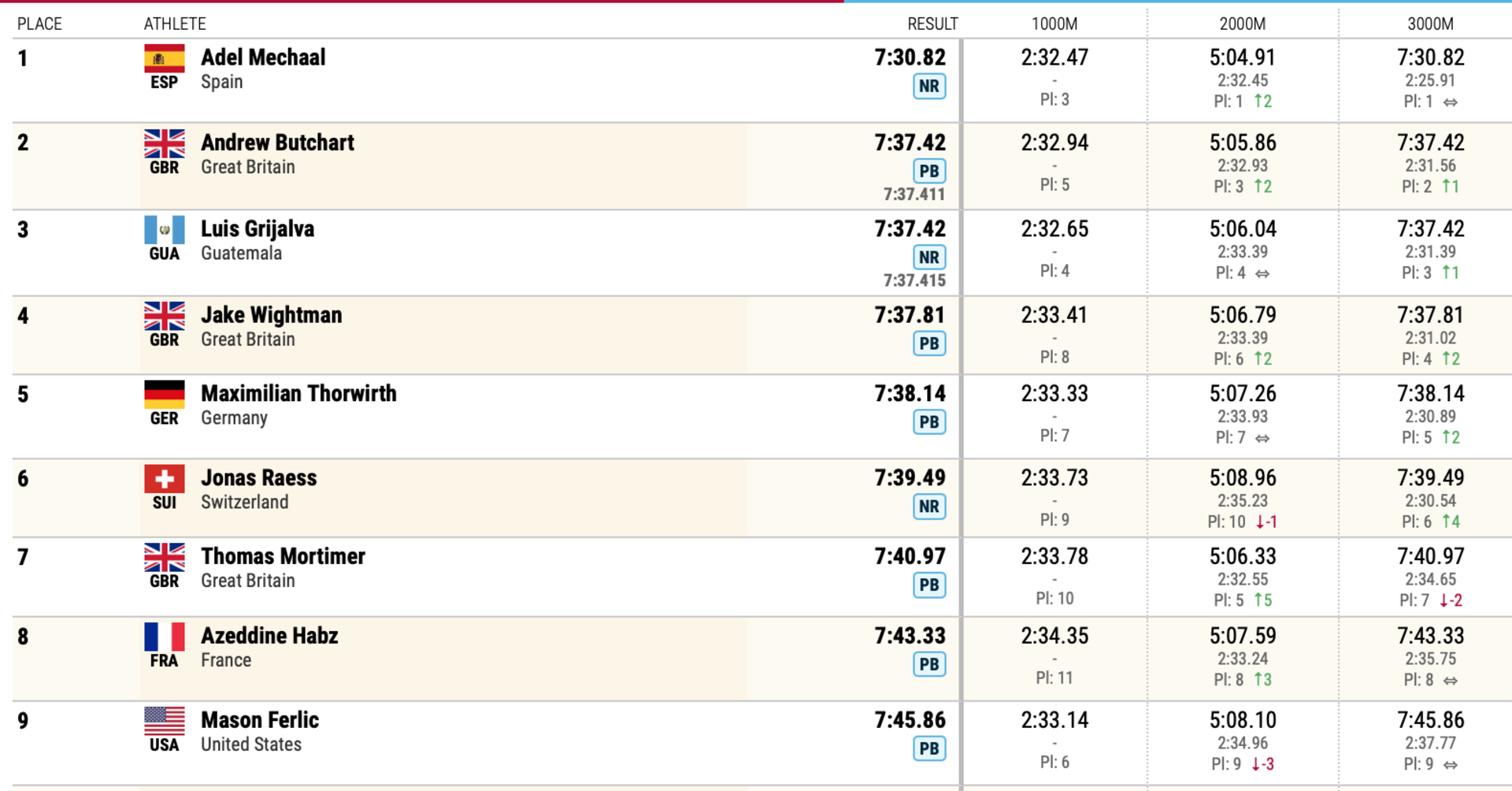Viewport: 1512px width, 791px height.
Task: Click the Spain flag icon
Action: pyautogui.click(x=165, y=58)
